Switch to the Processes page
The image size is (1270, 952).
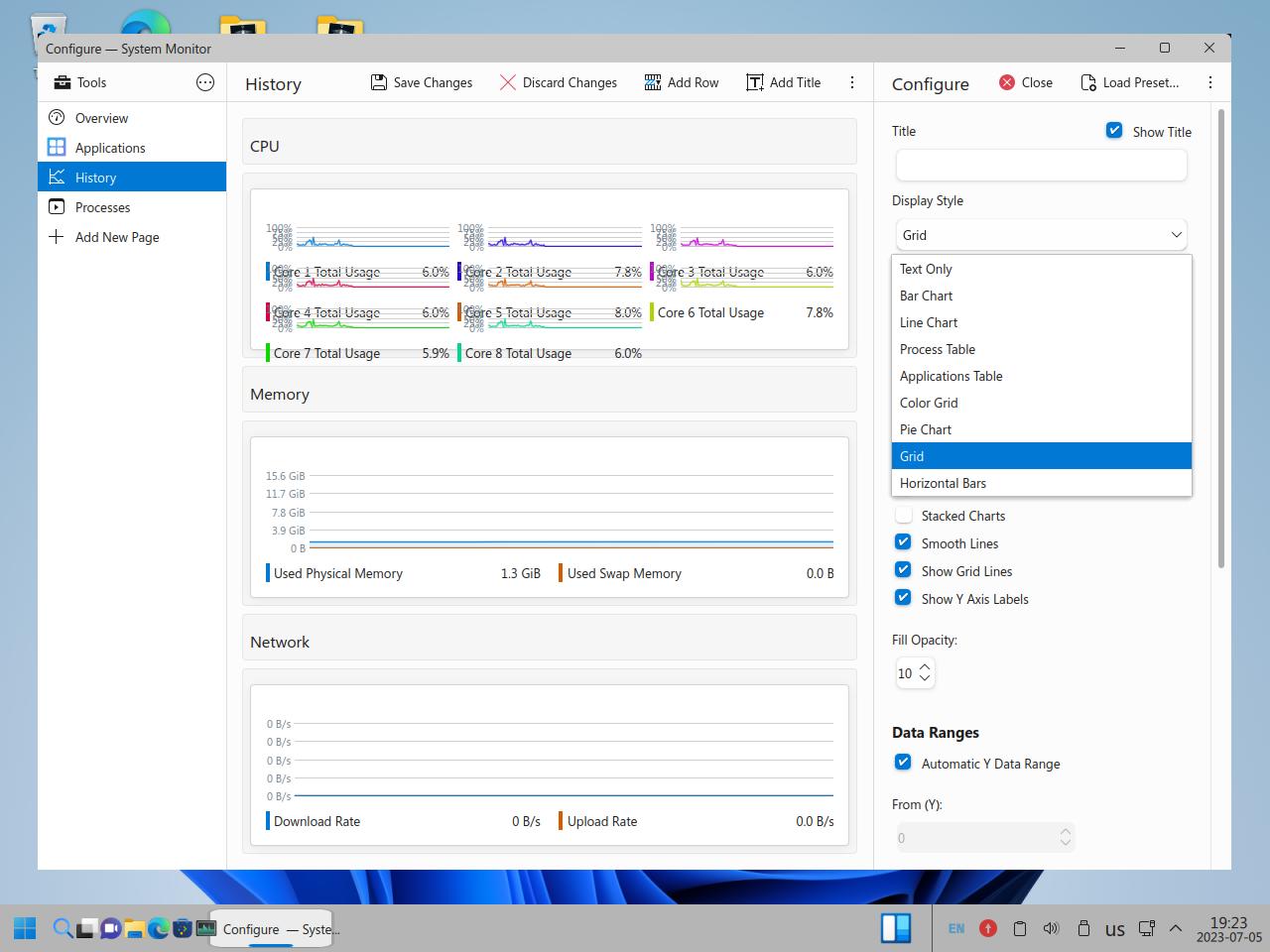point(102,207)
